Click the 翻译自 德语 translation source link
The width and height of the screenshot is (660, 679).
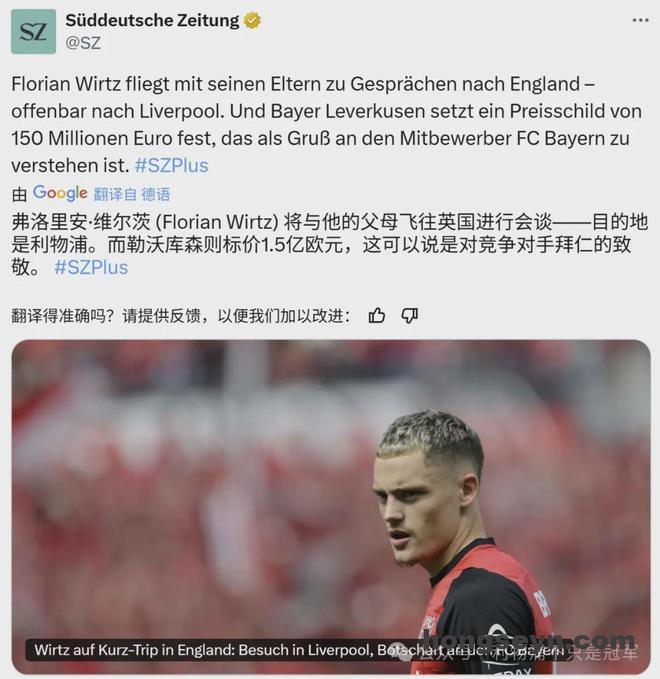(132, 194)
